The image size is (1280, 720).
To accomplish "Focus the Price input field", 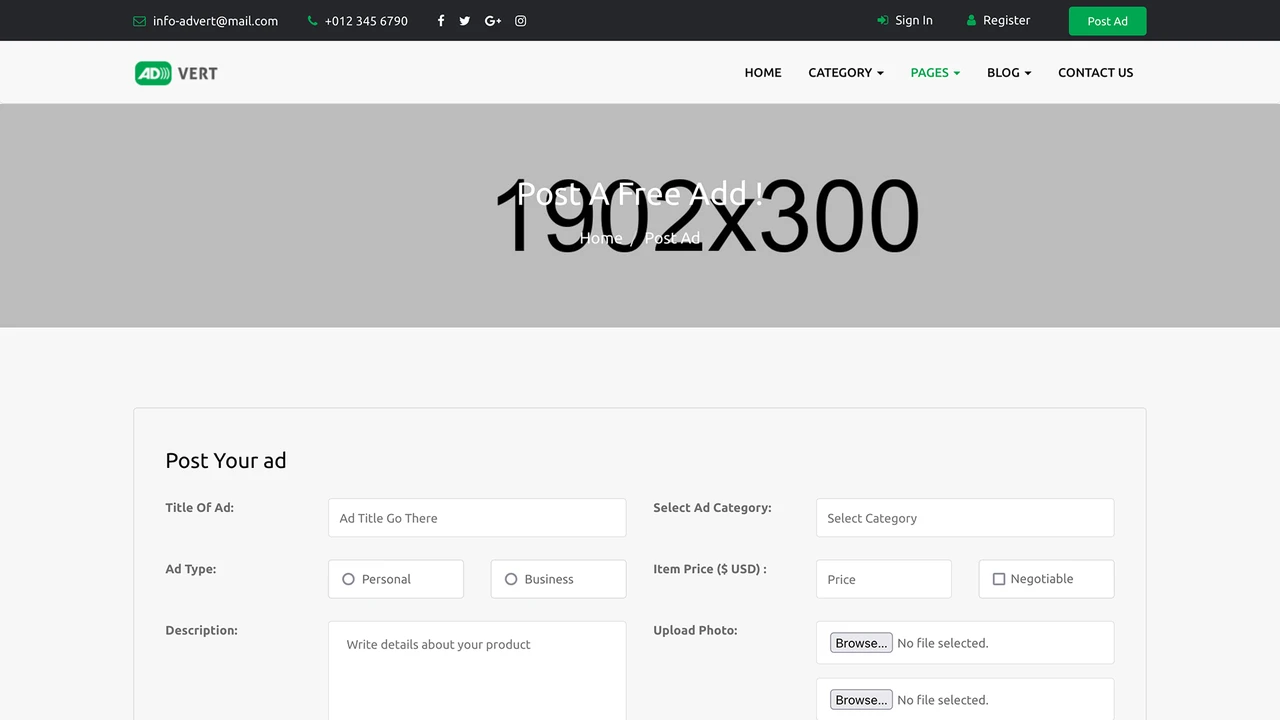I will point(884,579).
